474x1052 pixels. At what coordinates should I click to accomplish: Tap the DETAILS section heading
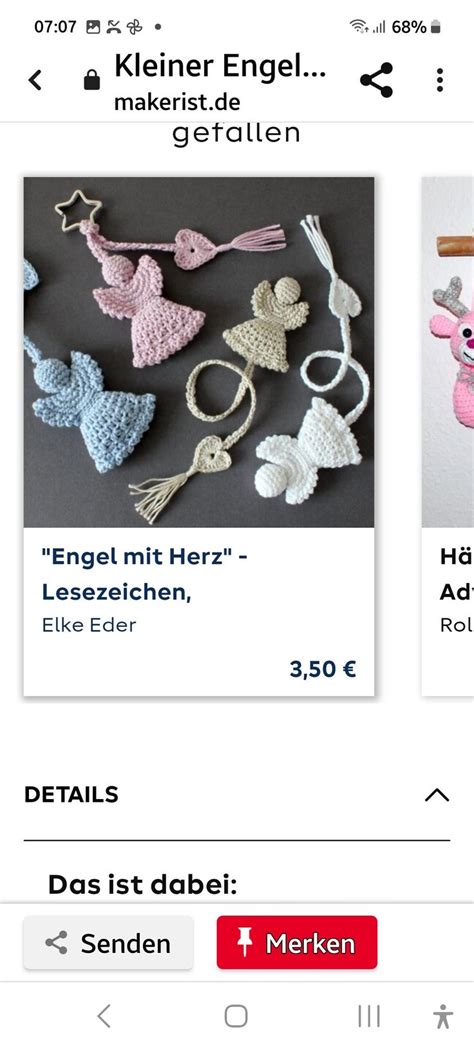click(71, 794)
